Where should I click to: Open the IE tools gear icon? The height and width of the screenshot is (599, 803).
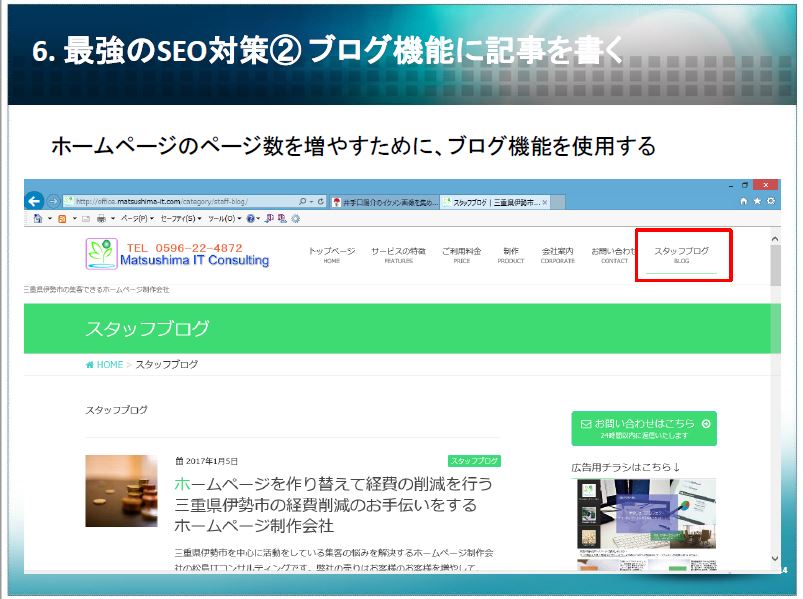tap(770, 201)
